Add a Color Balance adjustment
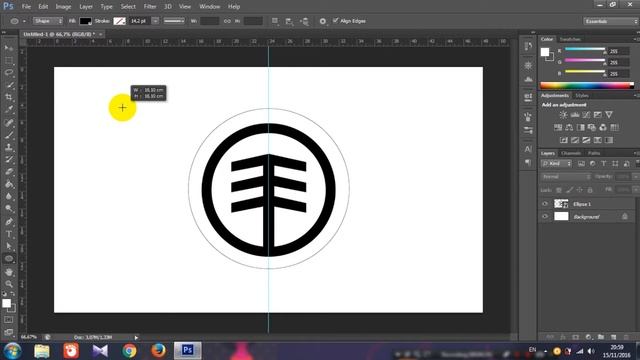640x360 pixels. tap(569, 127)
